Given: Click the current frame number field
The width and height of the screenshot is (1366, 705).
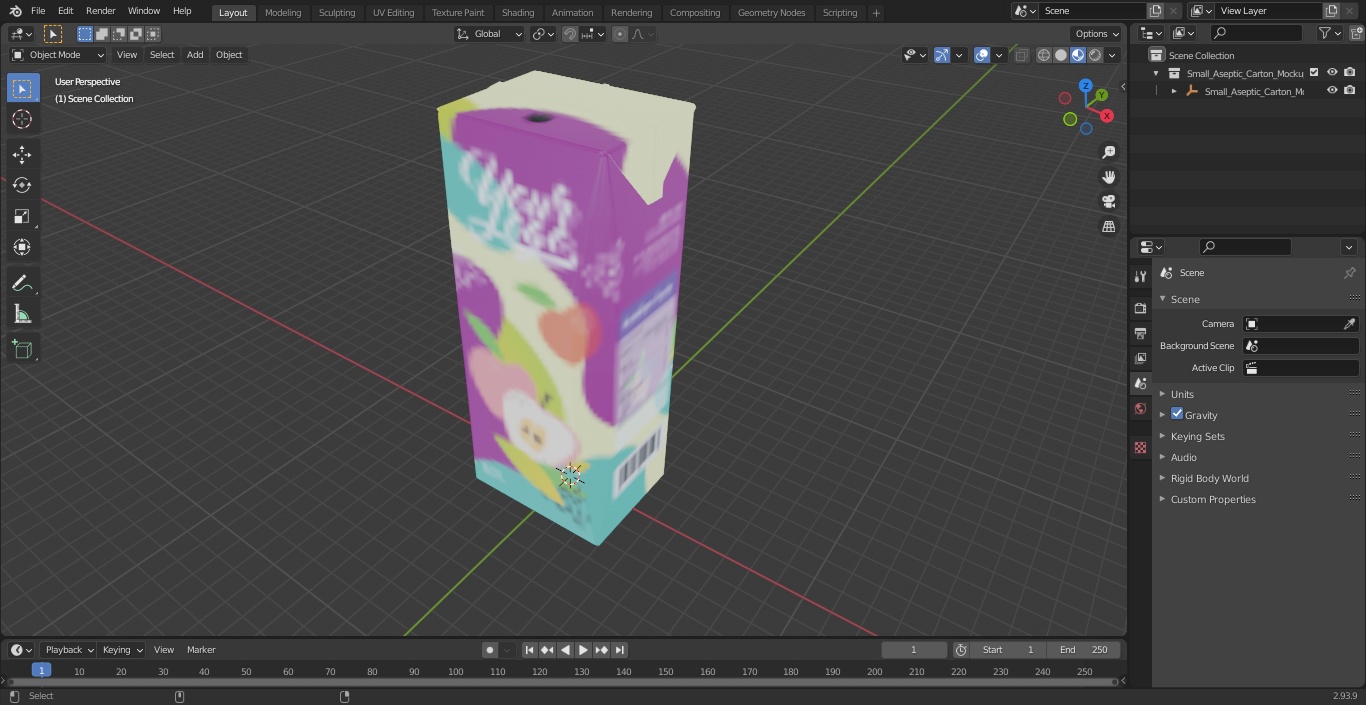Looking at the screenshot, I should (x=914, y=650).
